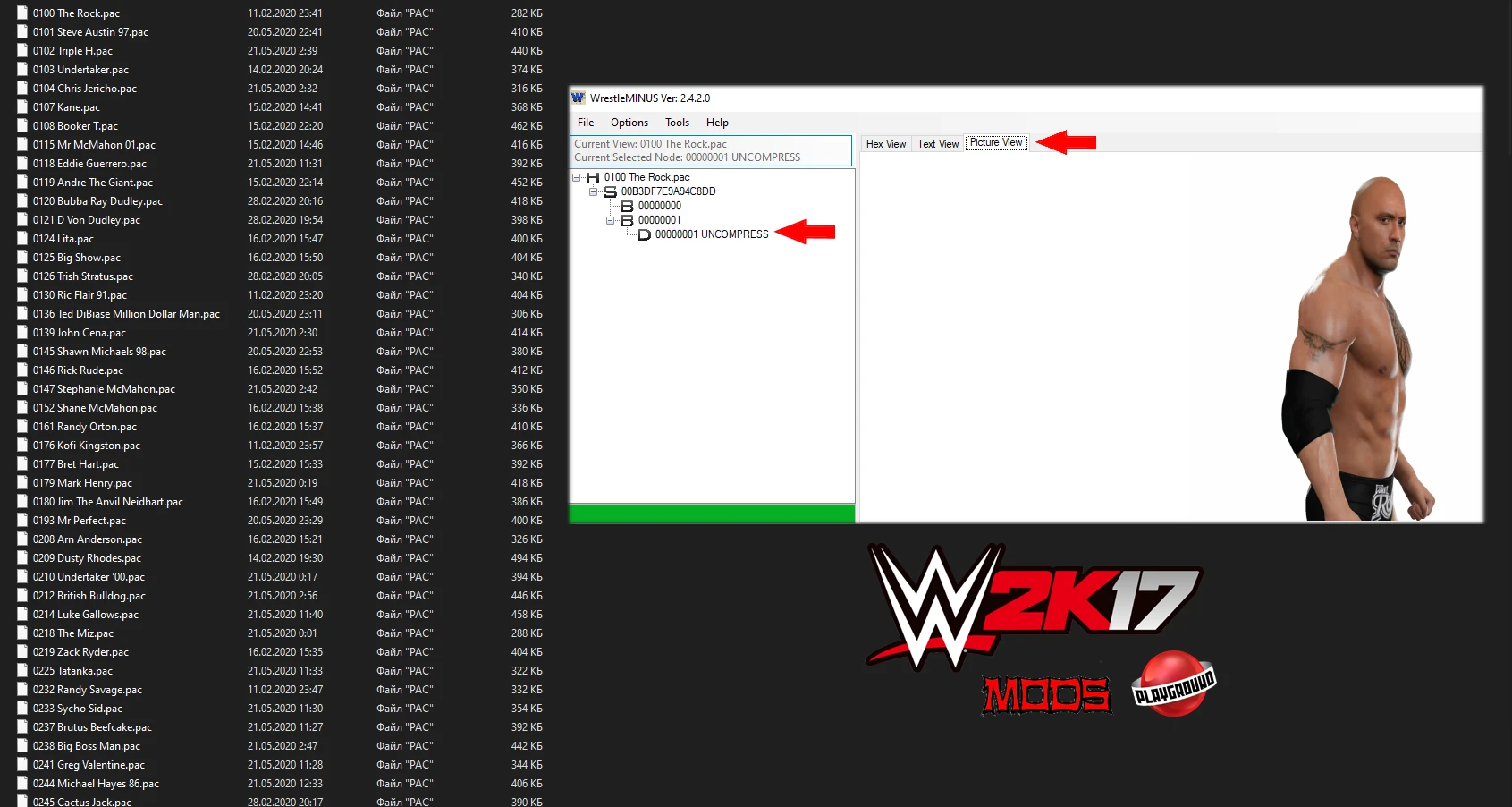Viewport: 1512px width, 807px height.
Task: Switch to the Hex View tab
Action: (x=884, y=143)
